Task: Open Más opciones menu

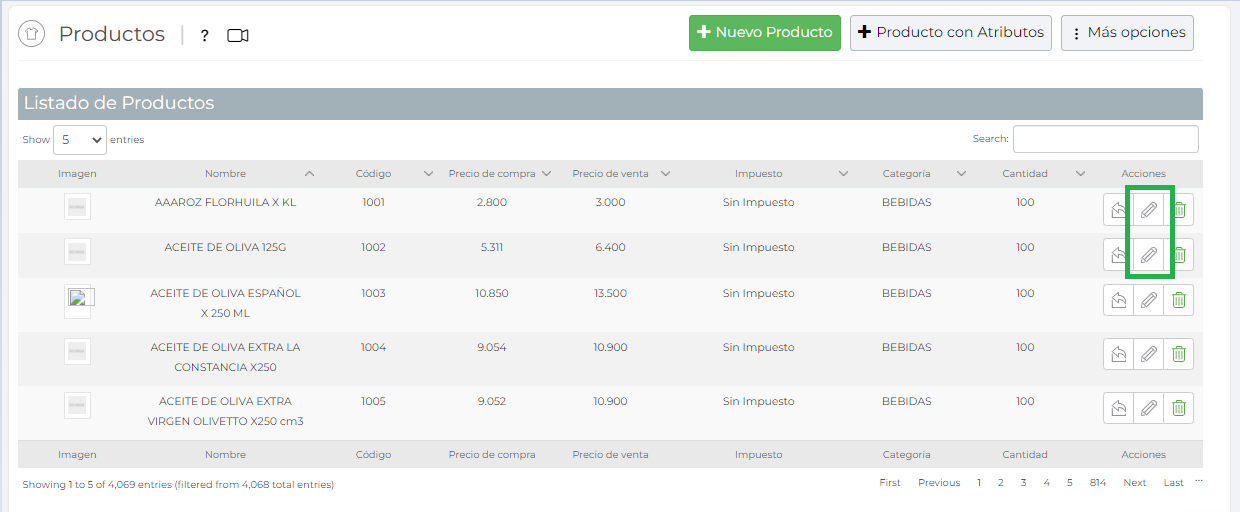Action: (1127, 32)
